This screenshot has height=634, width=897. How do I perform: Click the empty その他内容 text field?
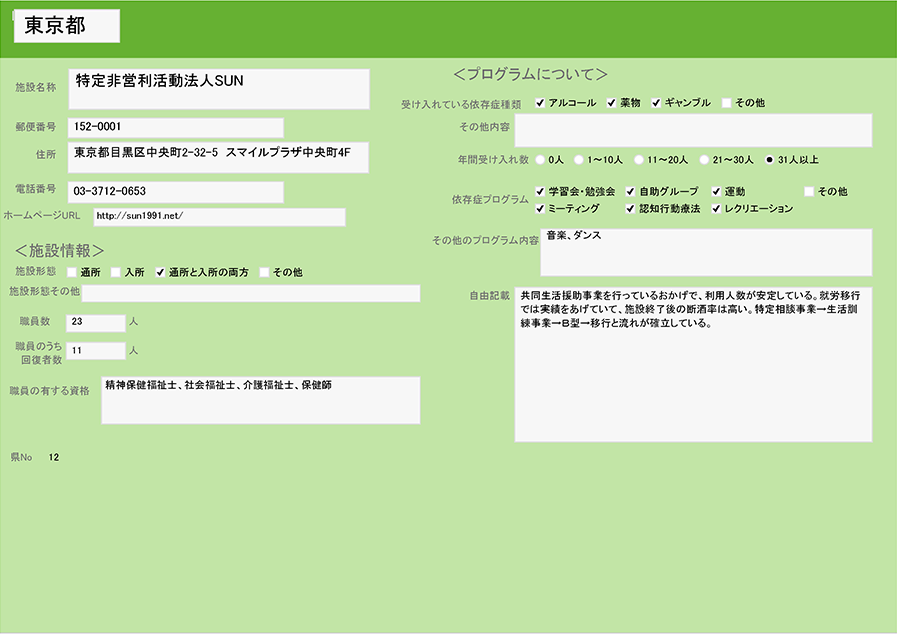point(693,130)
